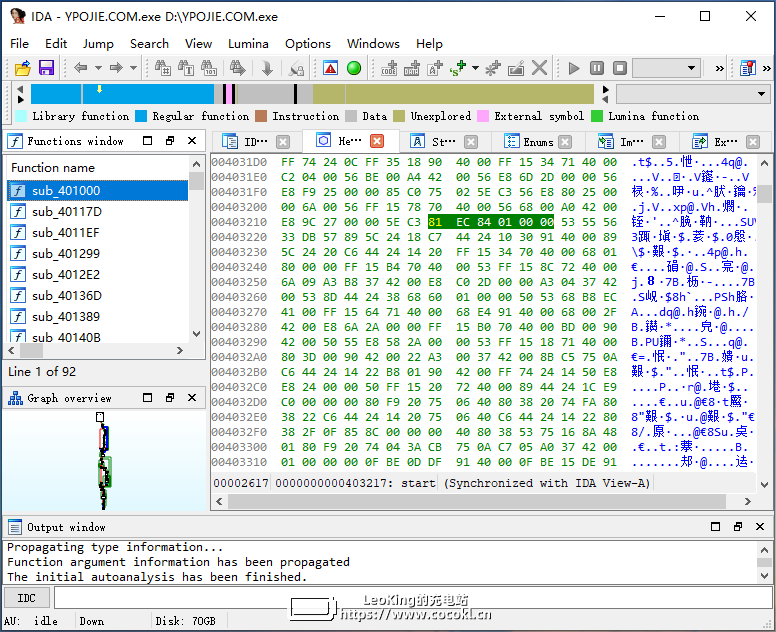The width and height of the screenshot is (776, 632).
Task: Open the Windows menu
Action: pos(373,44)
